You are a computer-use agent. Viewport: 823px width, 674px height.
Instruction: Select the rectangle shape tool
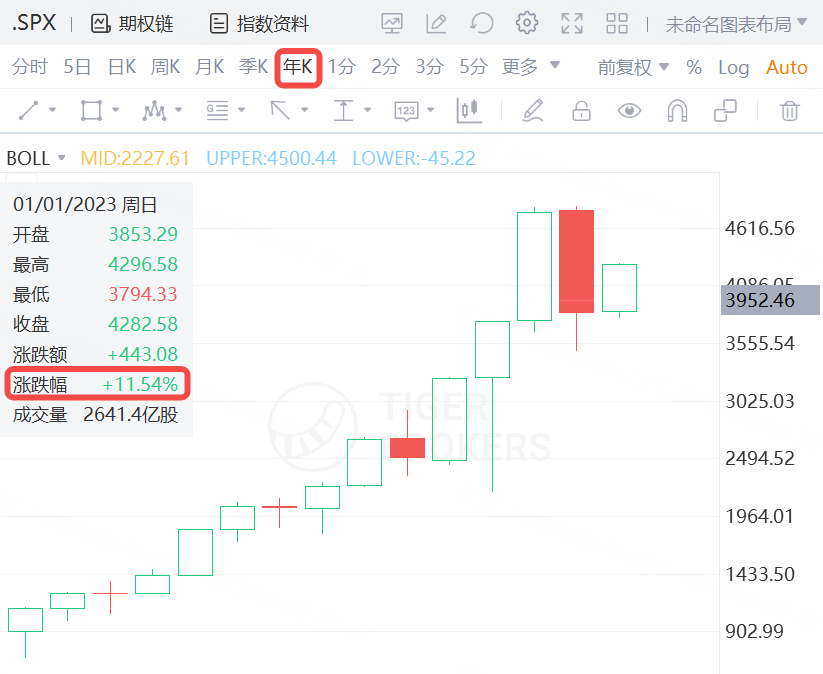pos(91,110)
